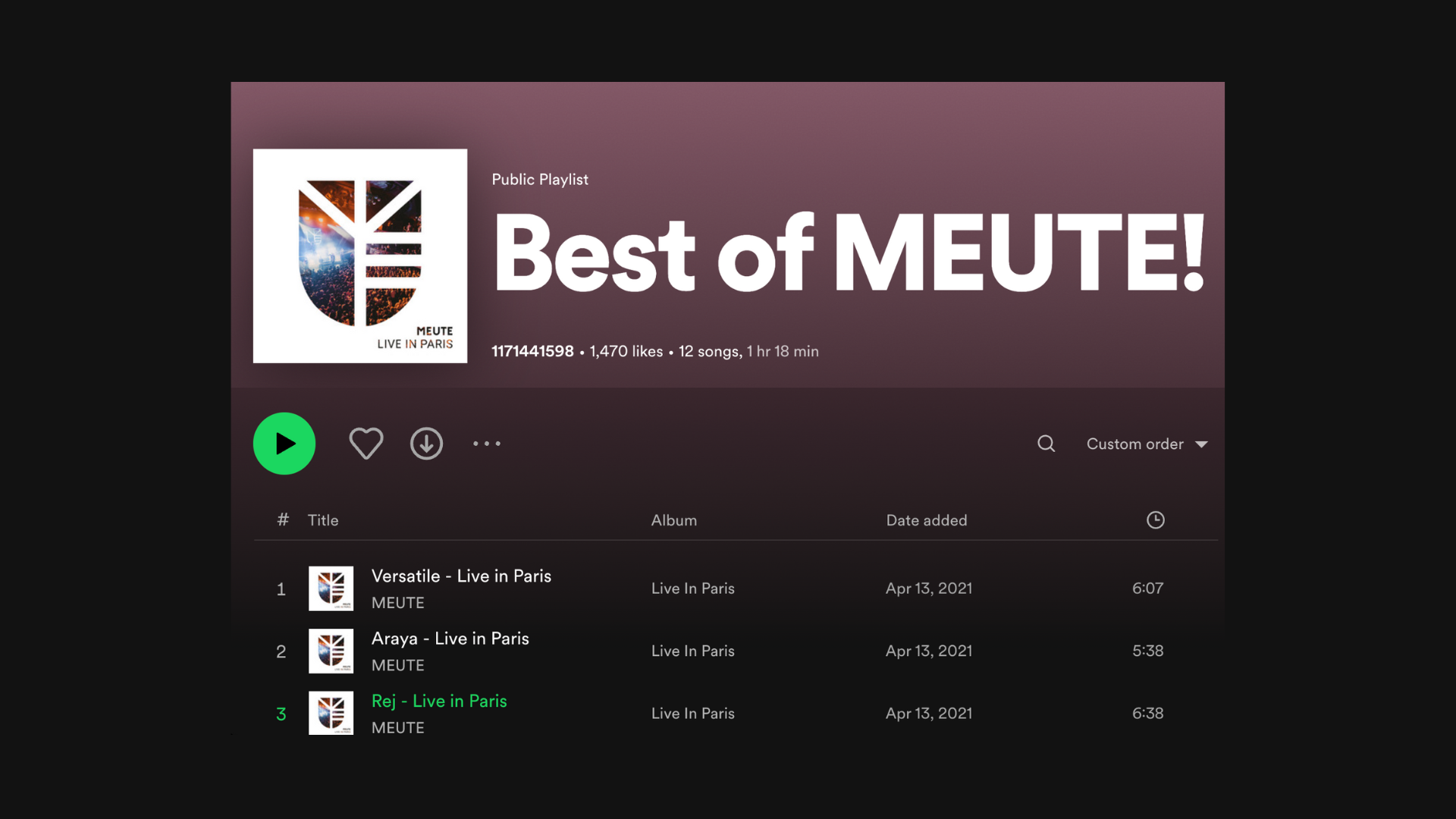Click the album thumbnail for Versatile

pos(331,588)
